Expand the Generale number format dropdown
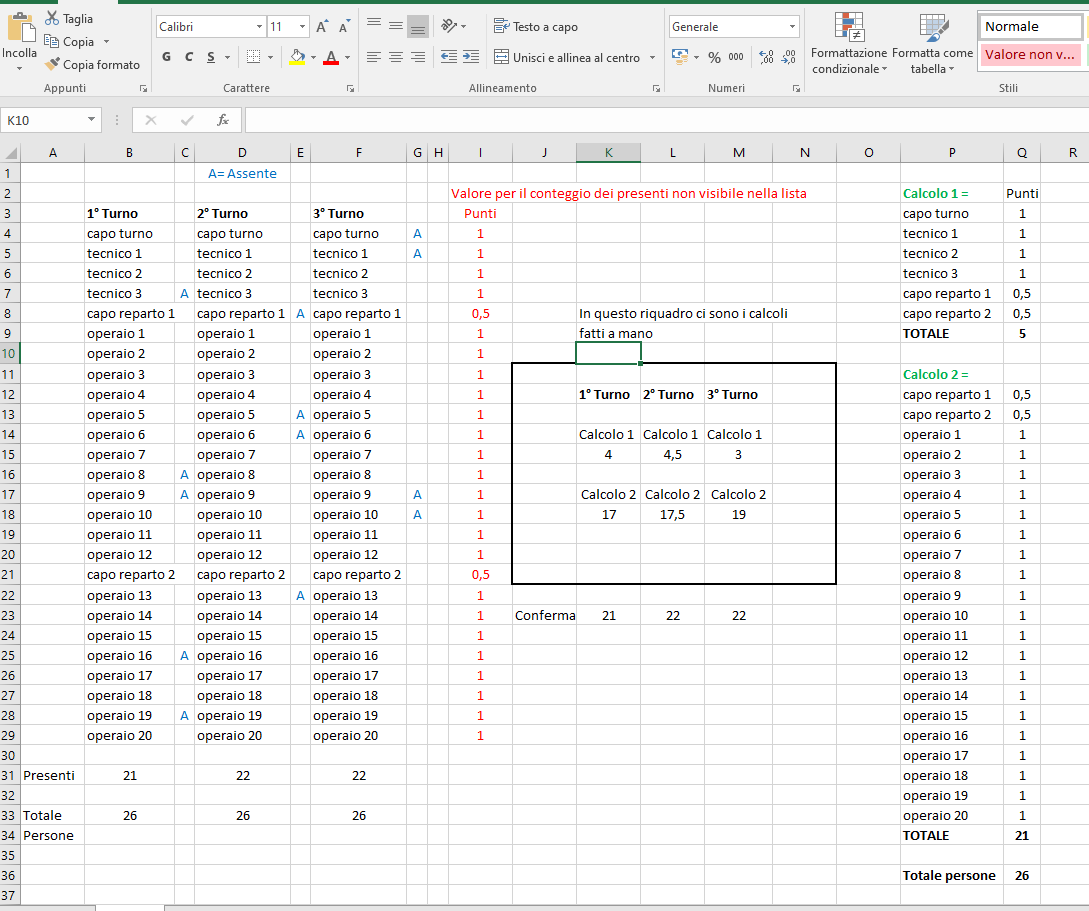Viewport: 1089px width, 911px height. pos(792,27)
